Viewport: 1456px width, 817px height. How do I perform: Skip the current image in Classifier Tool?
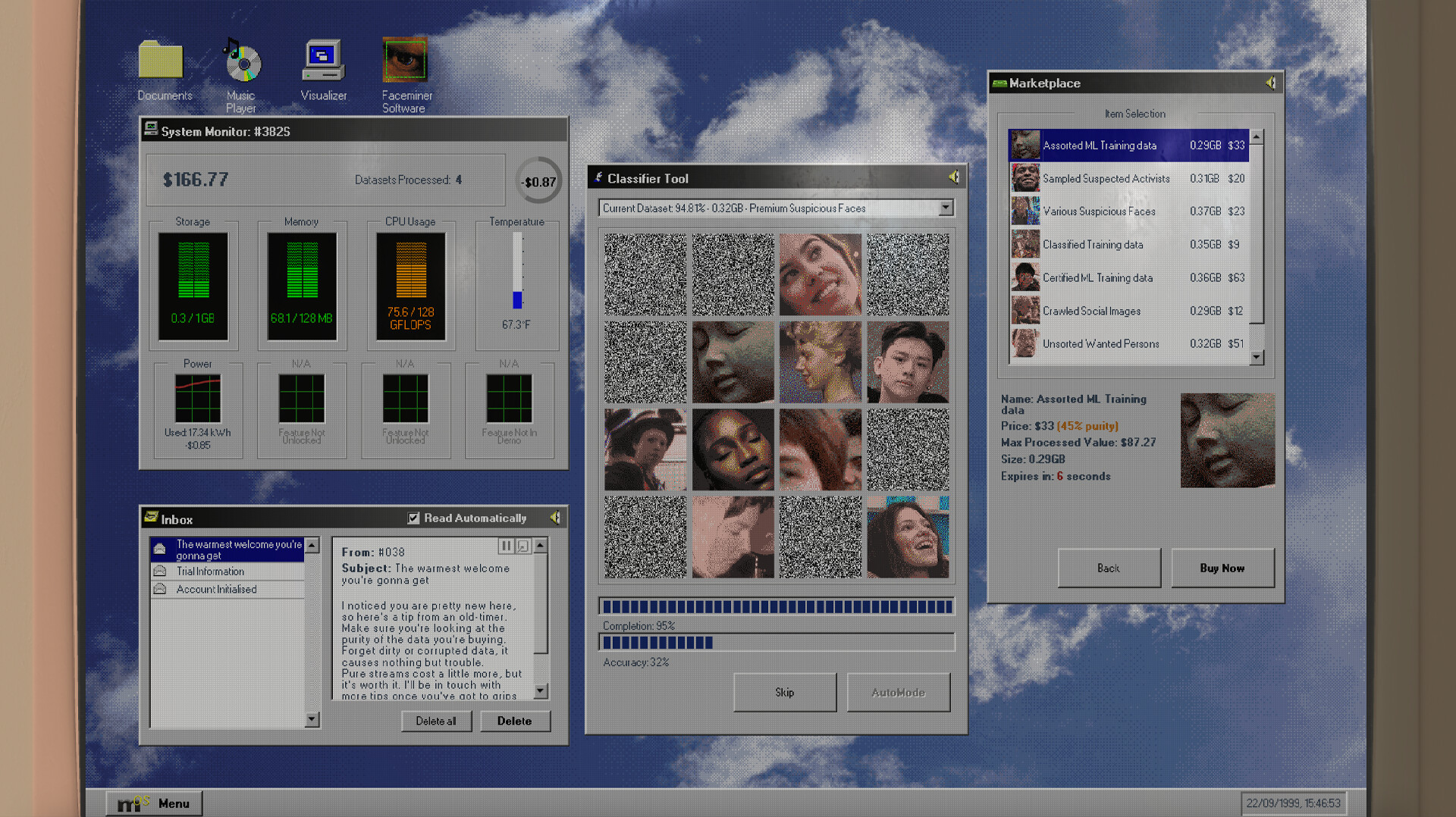point(785,692)
